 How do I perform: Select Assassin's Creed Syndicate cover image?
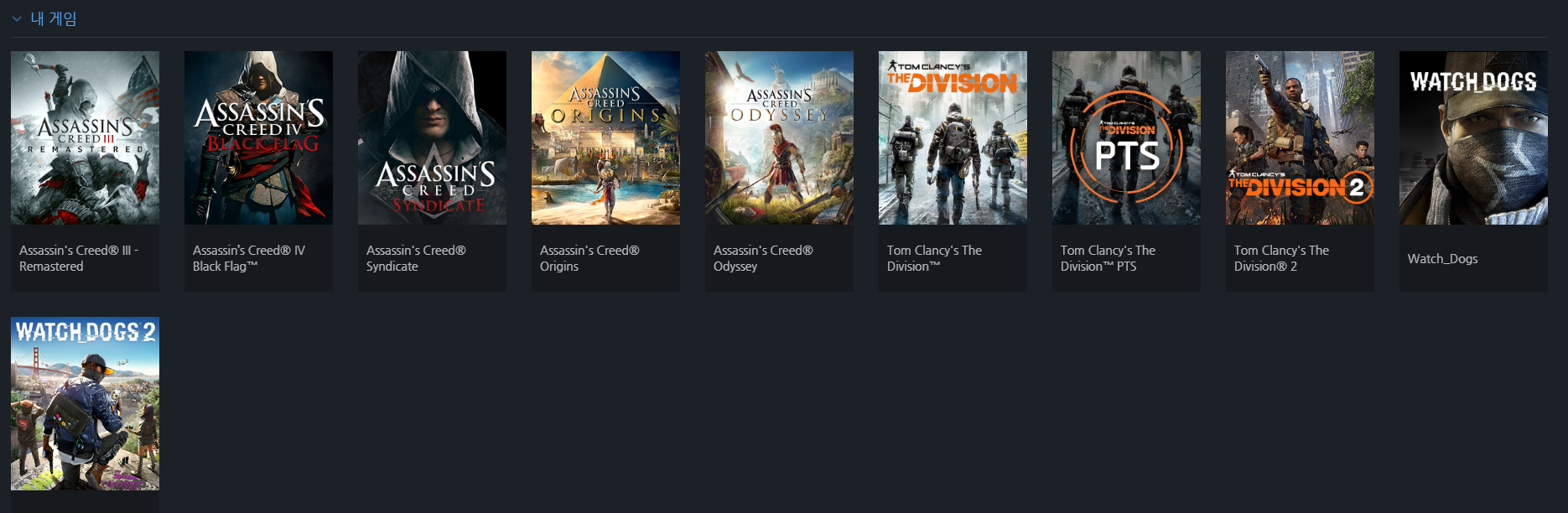click(x=432, y=137)
